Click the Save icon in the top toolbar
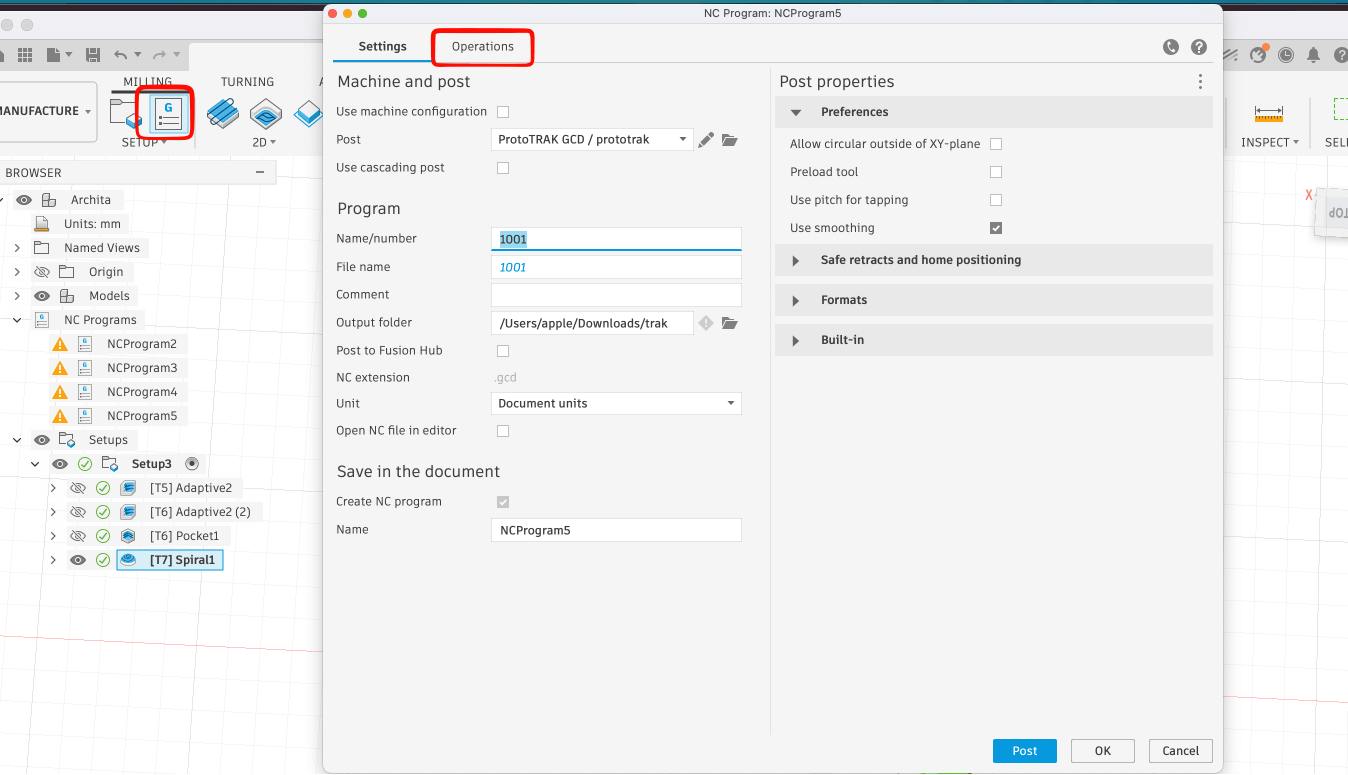The height and width of the screenshot is (775, 1348). [x=93, y=55]
